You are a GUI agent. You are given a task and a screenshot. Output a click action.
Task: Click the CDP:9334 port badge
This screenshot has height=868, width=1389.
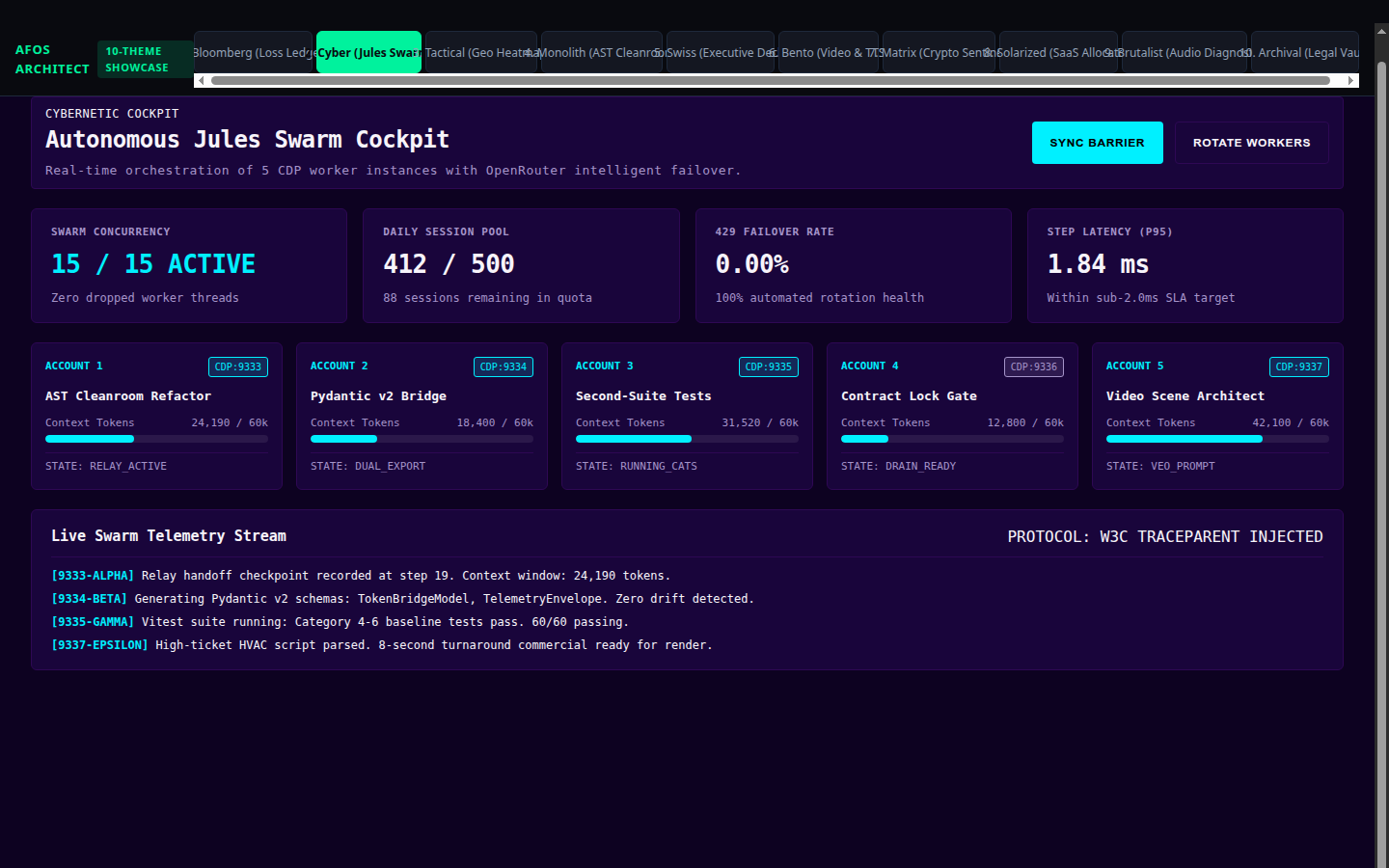tap(504, 366)
